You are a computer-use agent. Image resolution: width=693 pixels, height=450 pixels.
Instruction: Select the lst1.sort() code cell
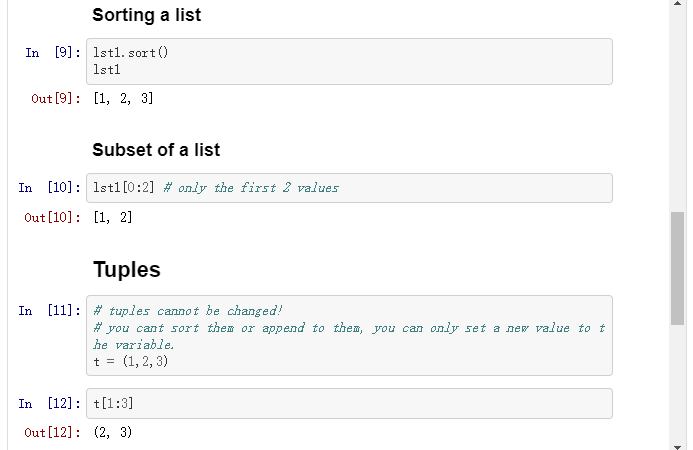[x=350, y=61]
